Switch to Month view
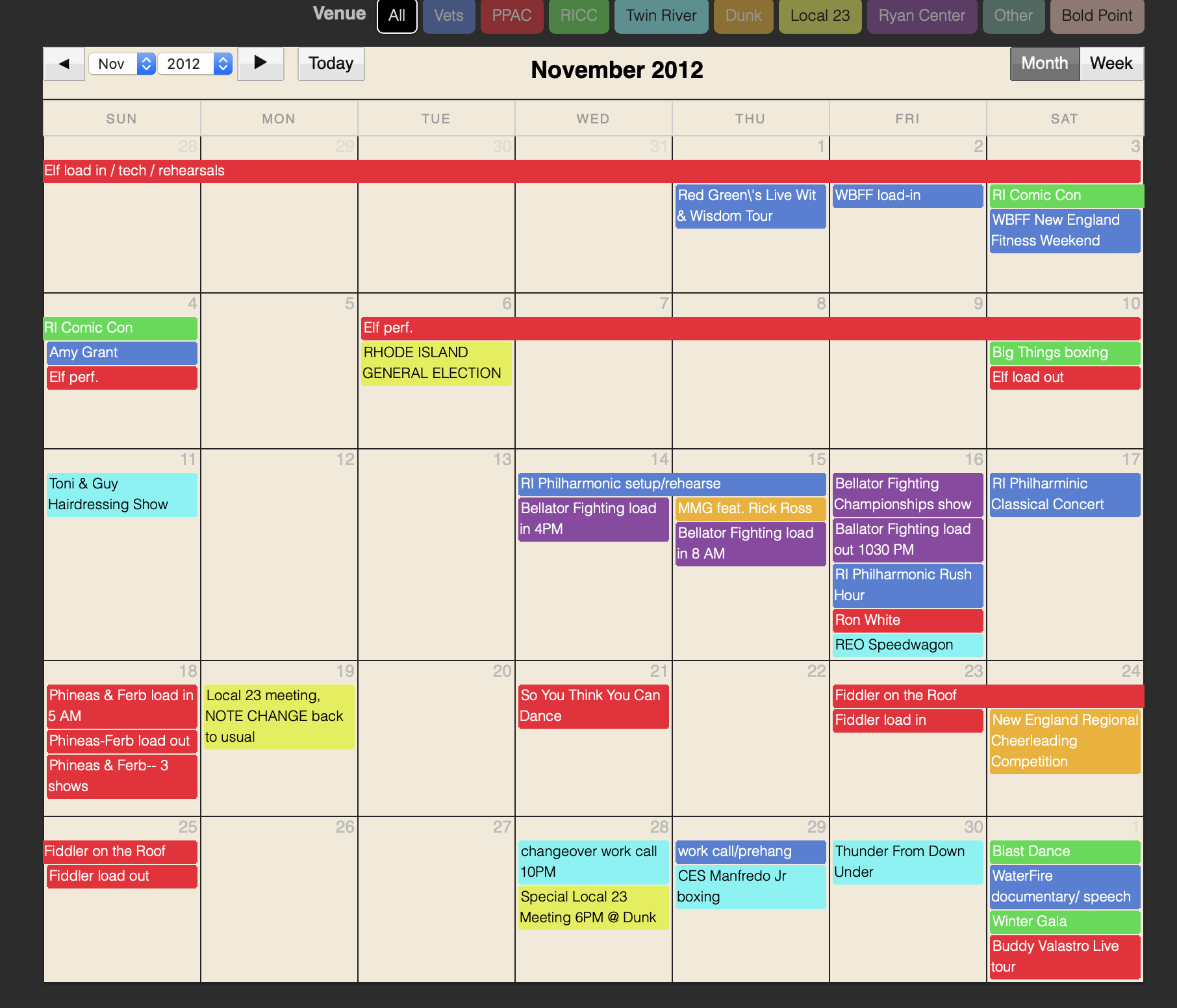The height and width of the screenshot is (1008, 1177). pyautogui.click(x=1044, y=64)
